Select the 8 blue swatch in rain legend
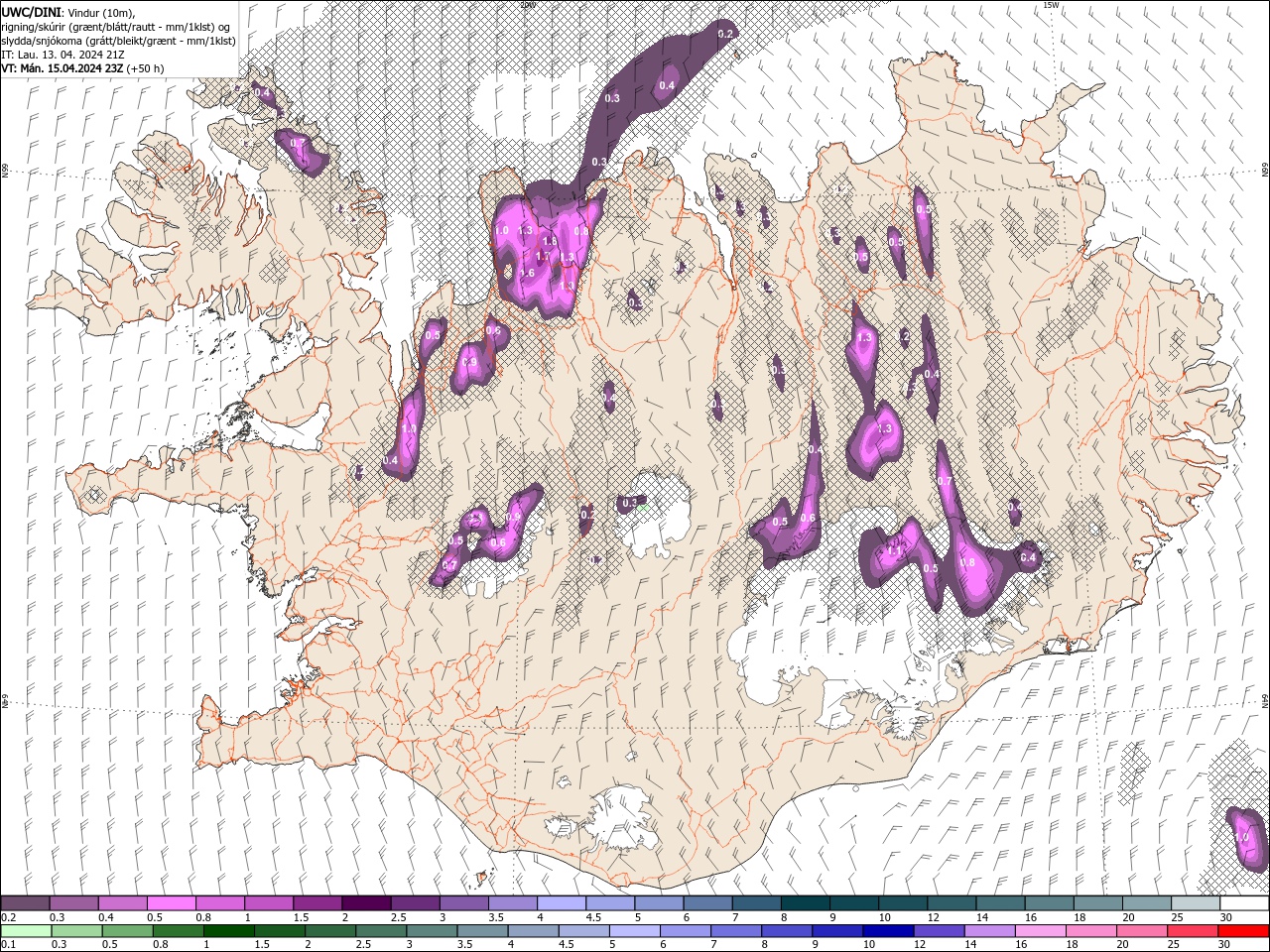This screenshot has height=952, width=1270. tap(787, 931)
